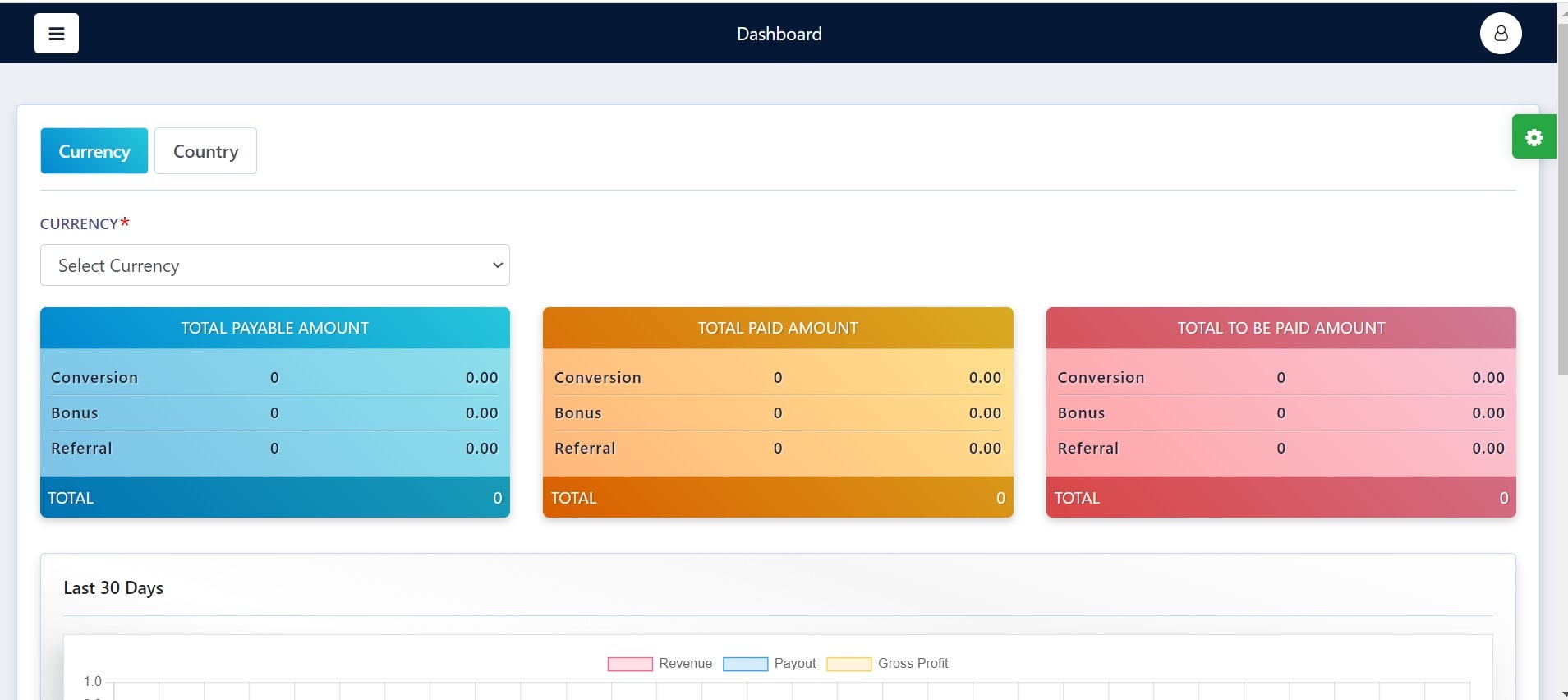Click the TOTAL row in Payable card
1568x700 pixels.
click(275, 497)
